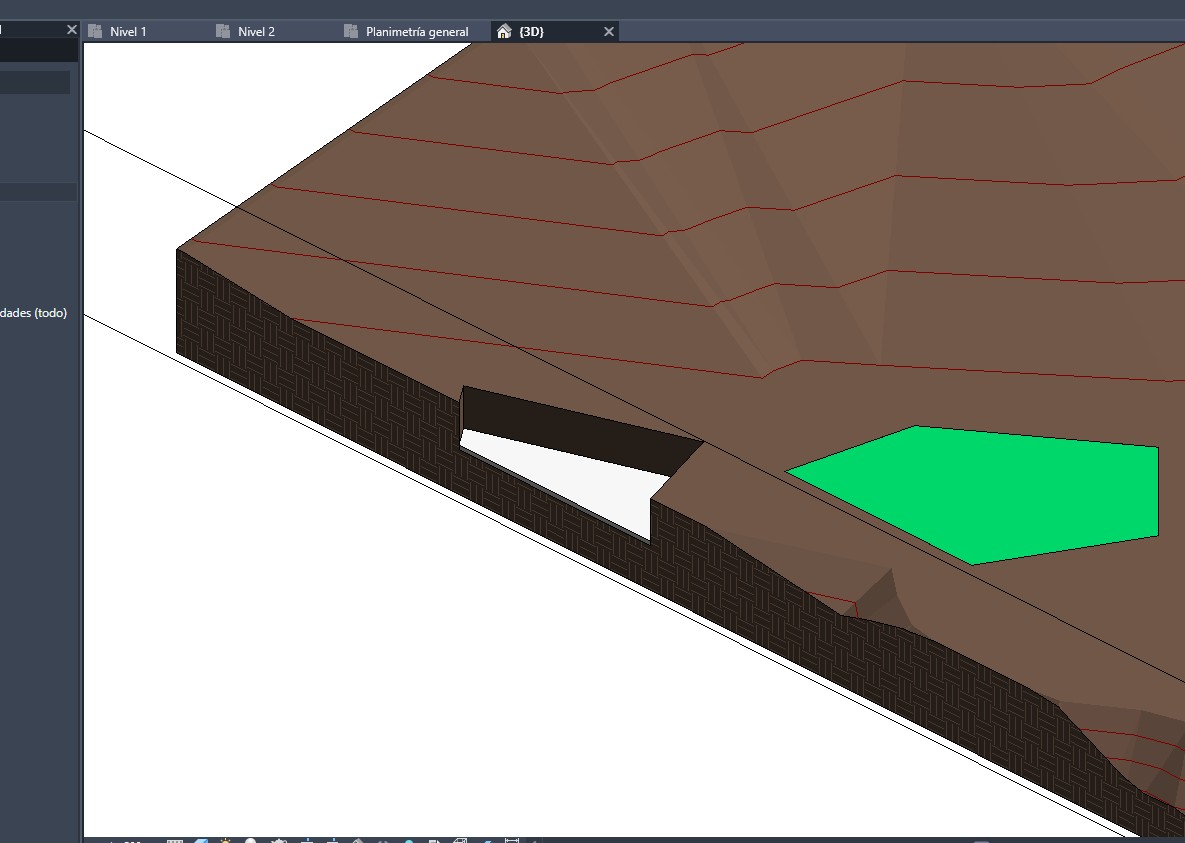Close the {3D} view tab
Viewport: 1185px width, 843px height.
click(x=608, y=32)
